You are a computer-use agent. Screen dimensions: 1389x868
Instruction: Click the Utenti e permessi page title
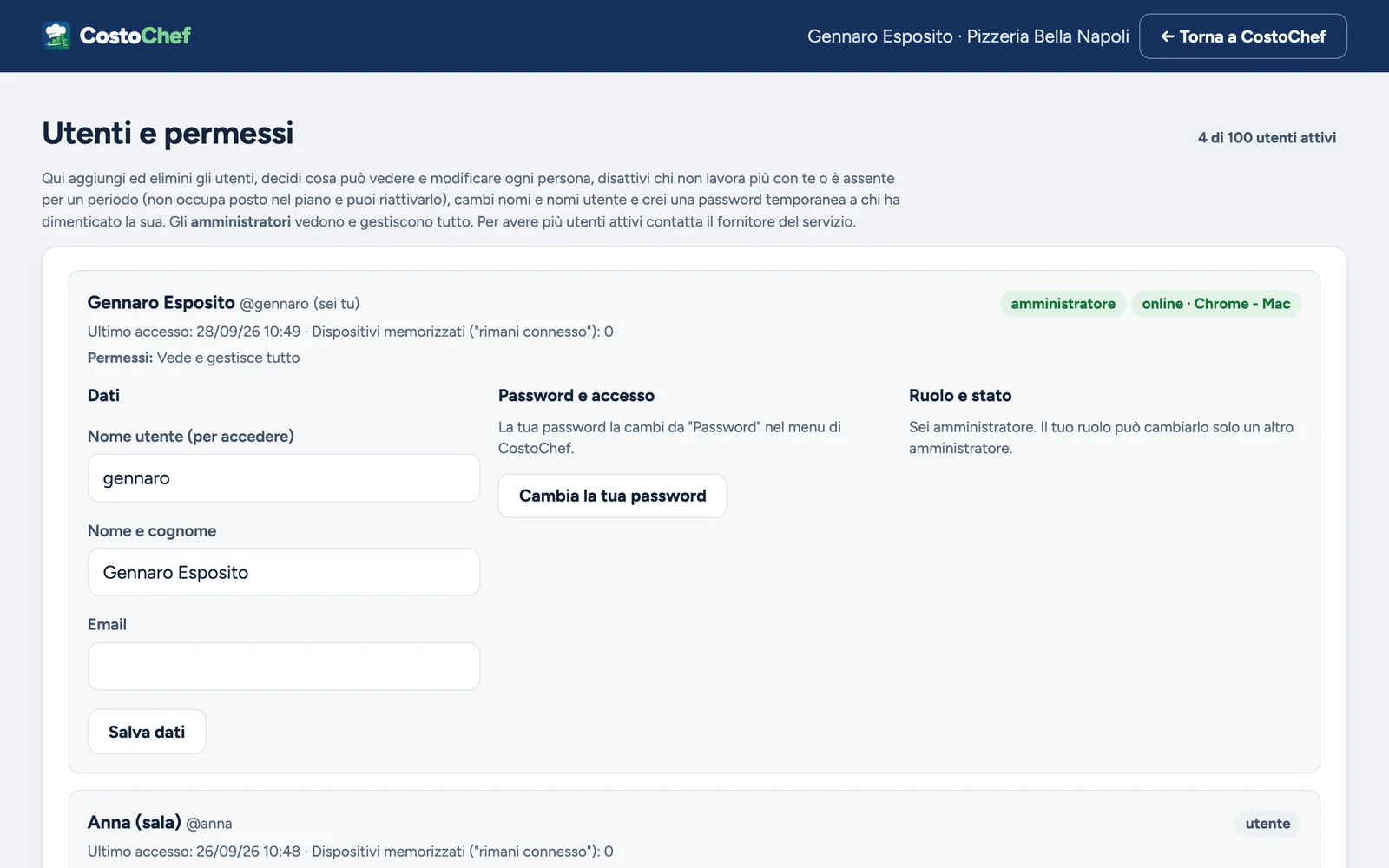tap(168, 133)
